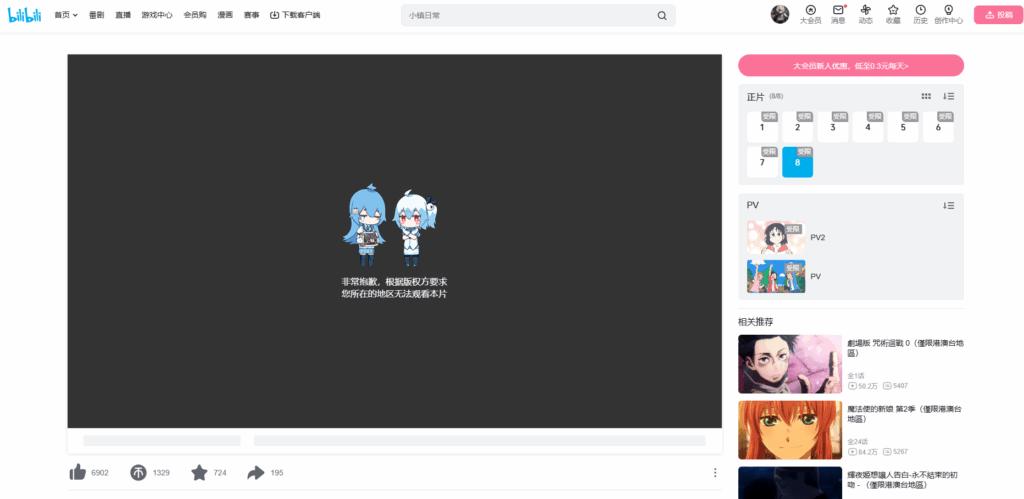Go to 直播 live section
1024x499 pixels.
coord(123,15)
